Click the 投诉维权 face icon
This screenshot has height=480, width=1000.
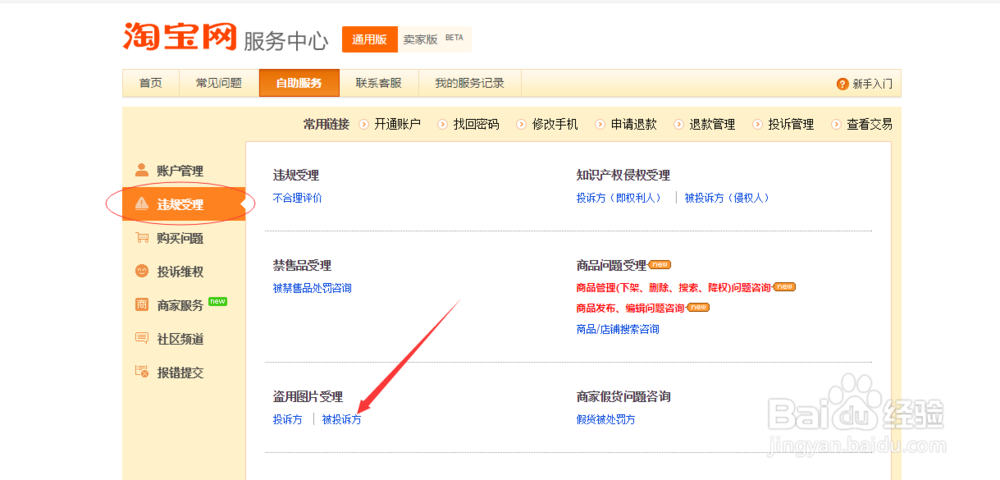(142, 271)
